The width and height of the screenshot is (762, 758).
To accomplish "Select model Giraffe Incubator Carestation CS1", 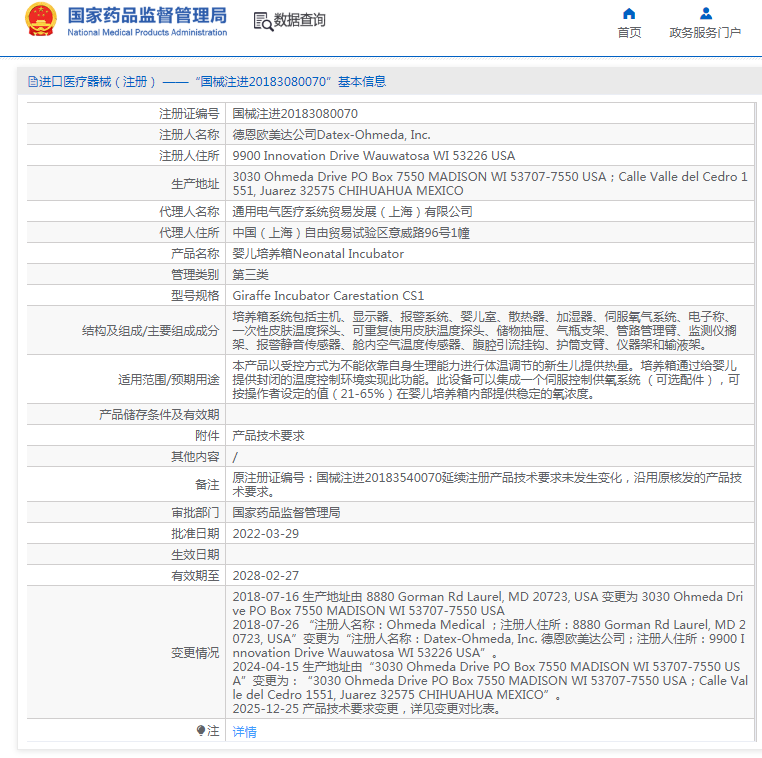I will pos(328,295).
